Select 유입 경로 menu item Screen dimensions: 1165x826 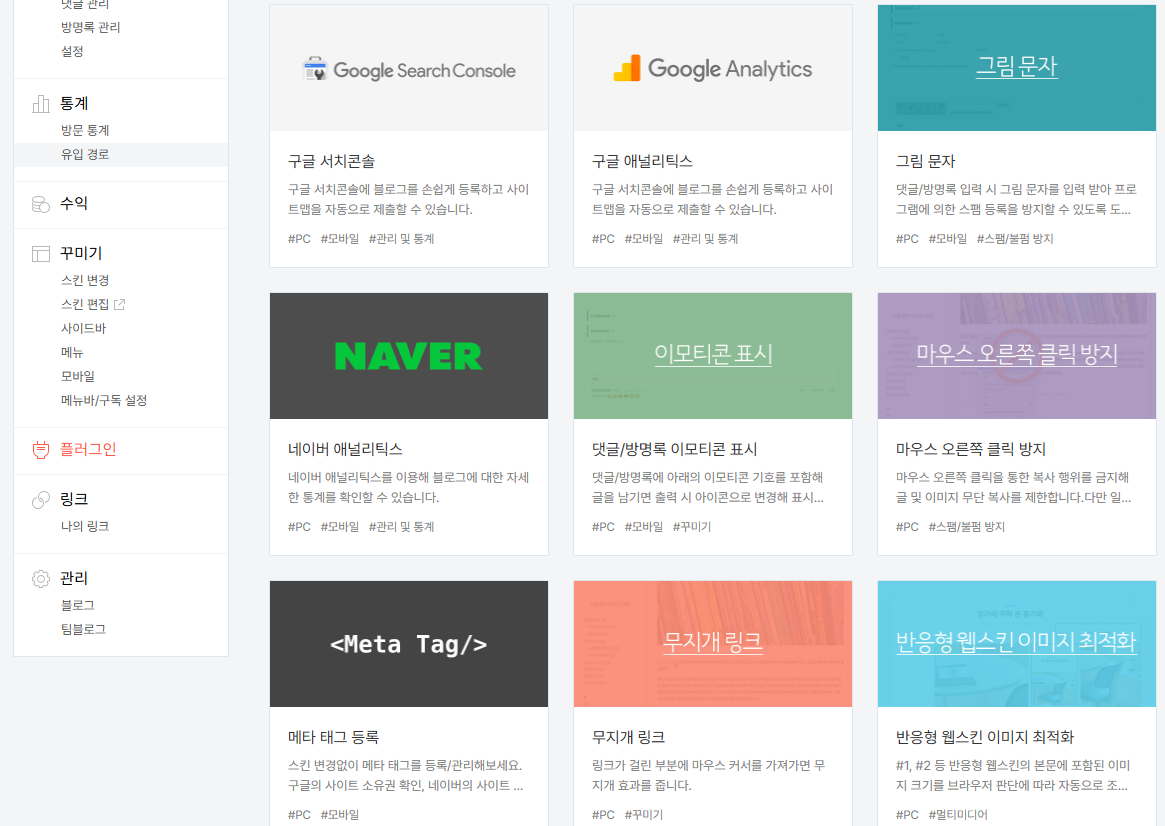tap(85, 155)
